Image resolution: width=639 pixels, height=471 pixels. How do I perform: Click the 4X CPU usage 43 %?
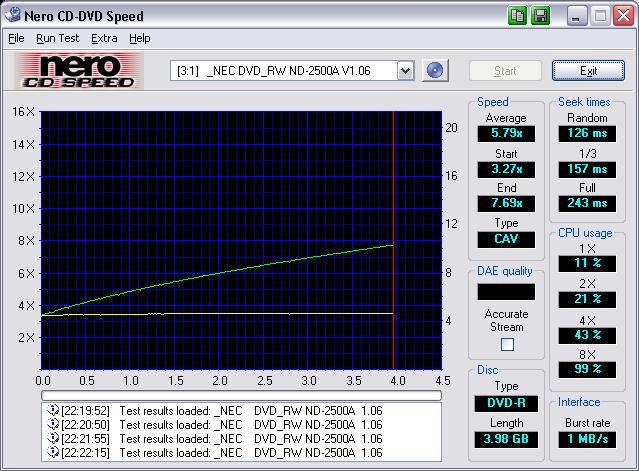pos(587,335)
